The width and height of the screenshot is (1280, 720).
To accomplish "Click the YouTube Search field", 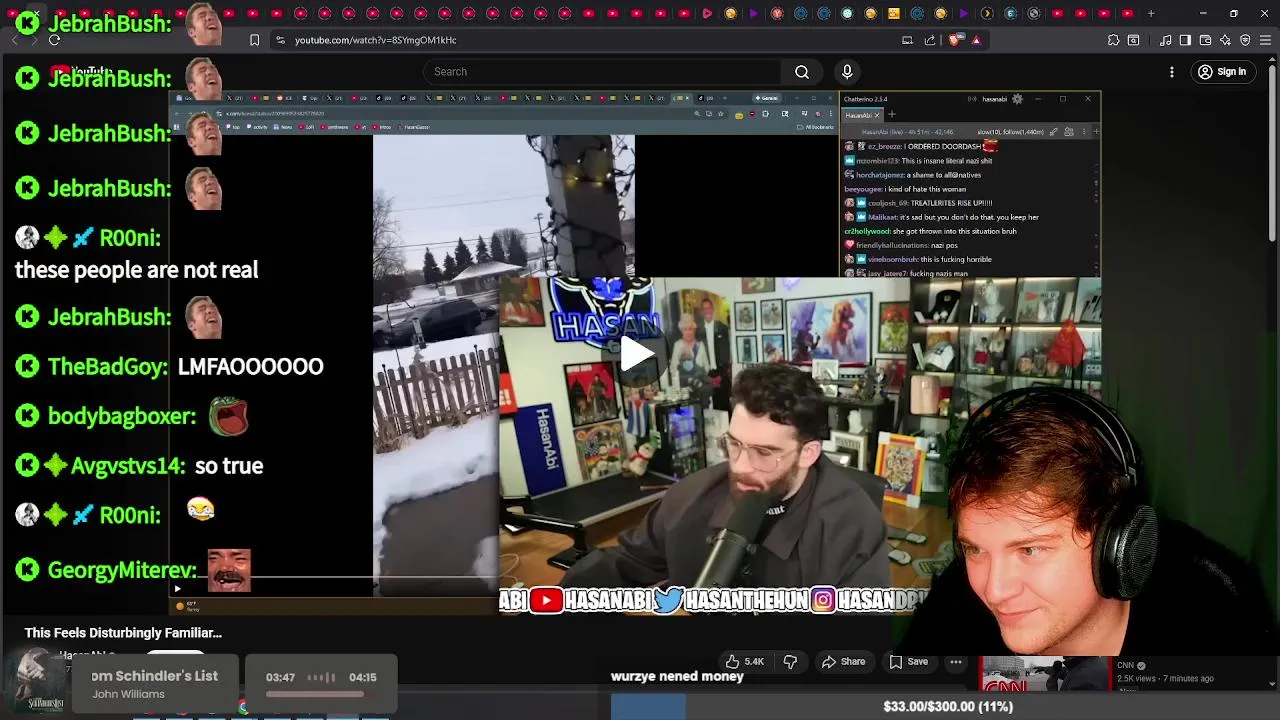I will 602,72.
